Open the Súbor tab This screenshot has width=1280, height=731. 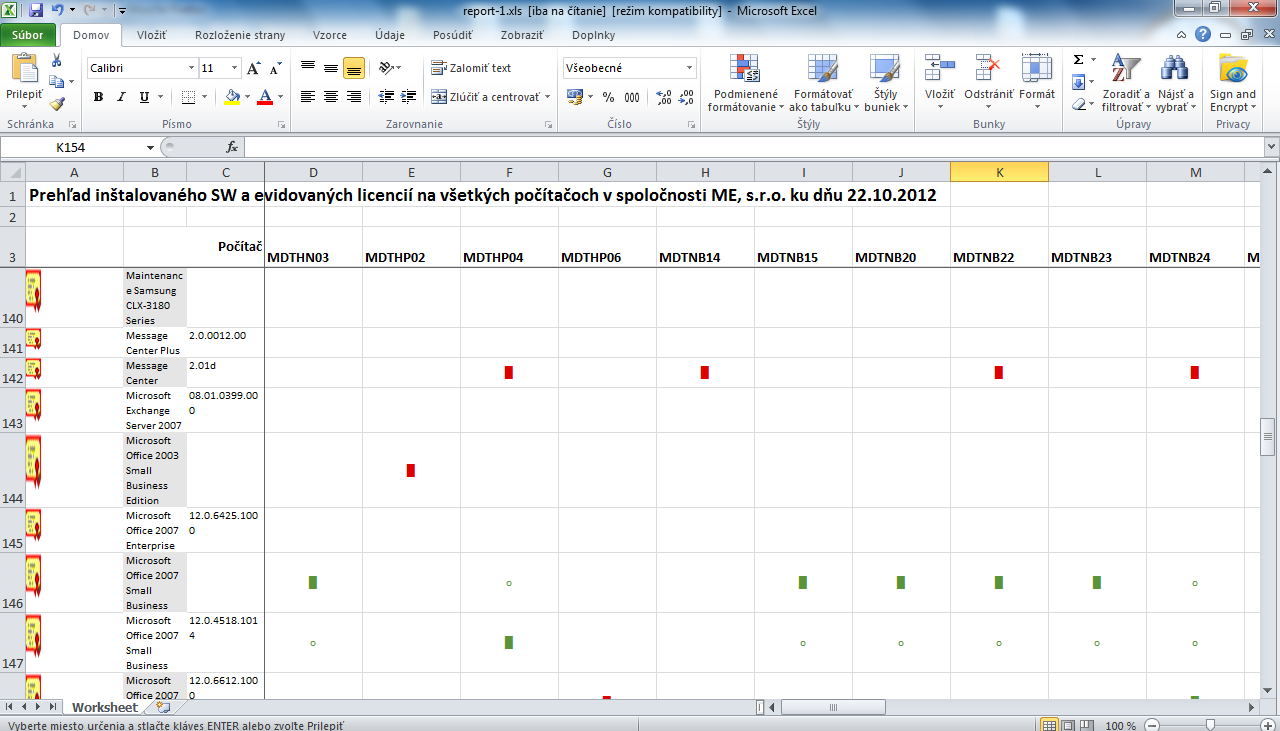point(28,34)
